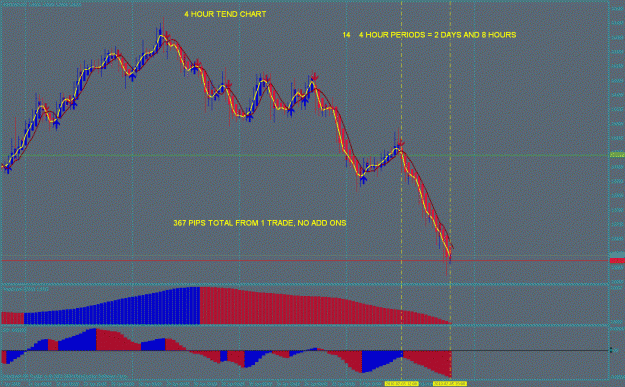Select the green horizontal price line
Screen dimensions: 625x387
click(x=305, y=155)
